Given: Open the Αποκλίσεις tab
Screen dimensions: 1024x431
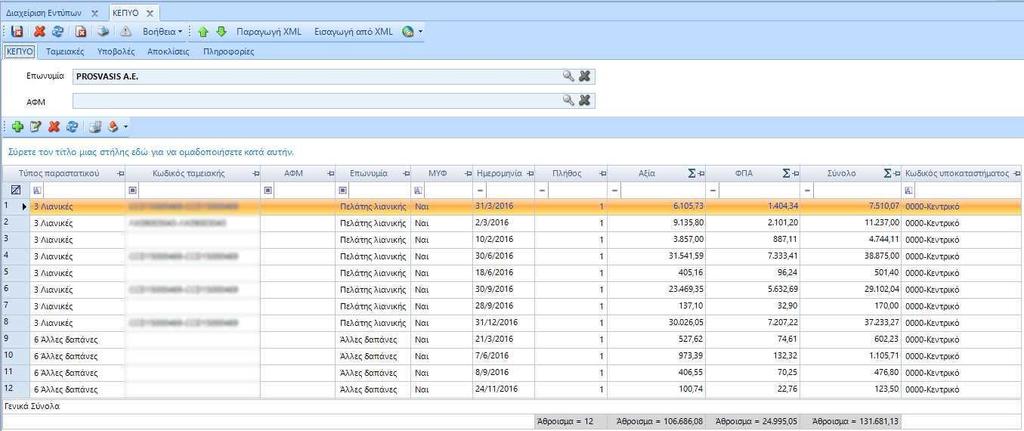Looking at the screenshot, I should point(168,51).
